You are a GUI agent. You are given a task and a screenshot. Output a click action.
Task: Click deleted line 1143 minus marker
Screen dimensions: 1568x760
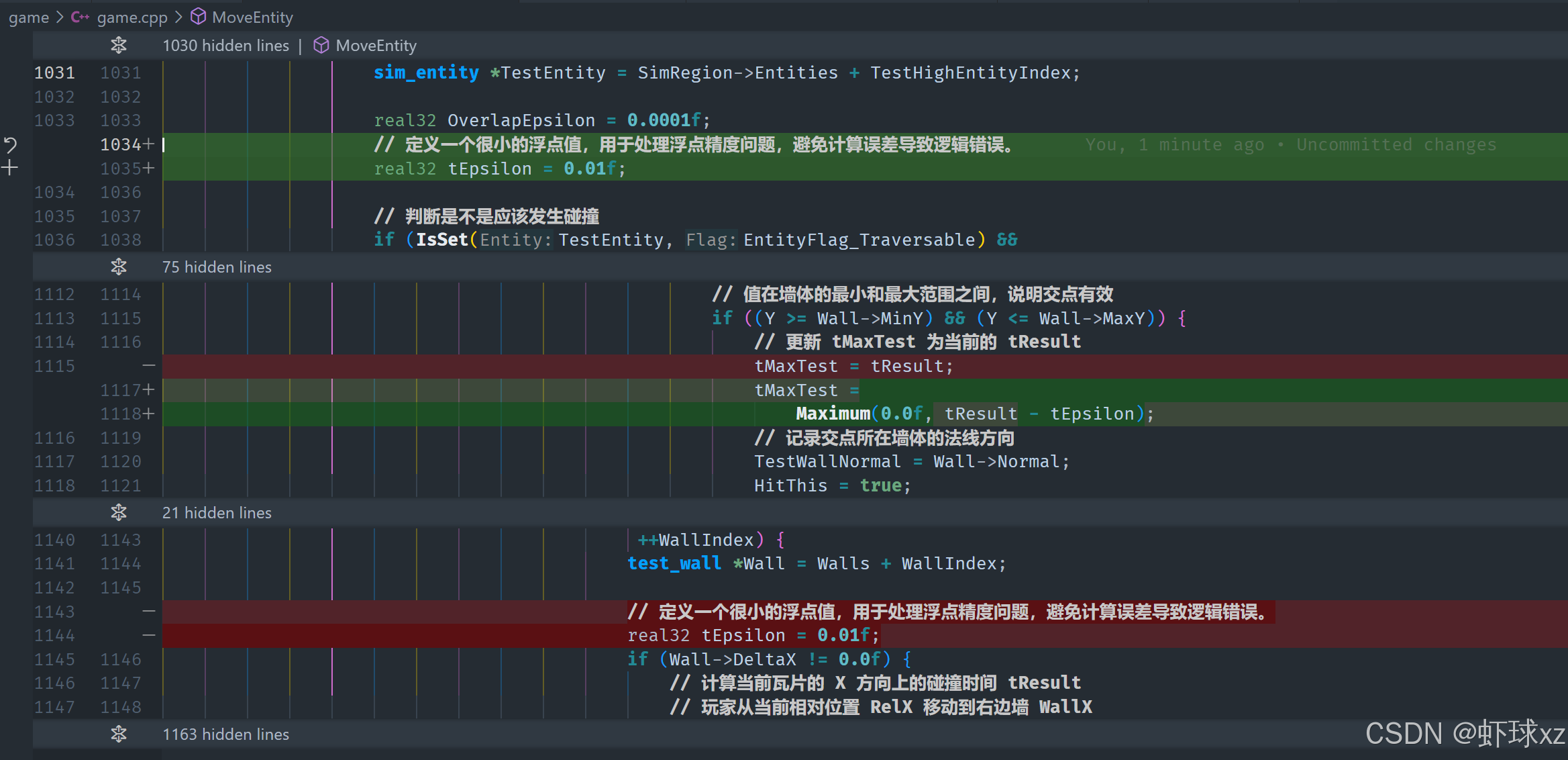(149, 612)
